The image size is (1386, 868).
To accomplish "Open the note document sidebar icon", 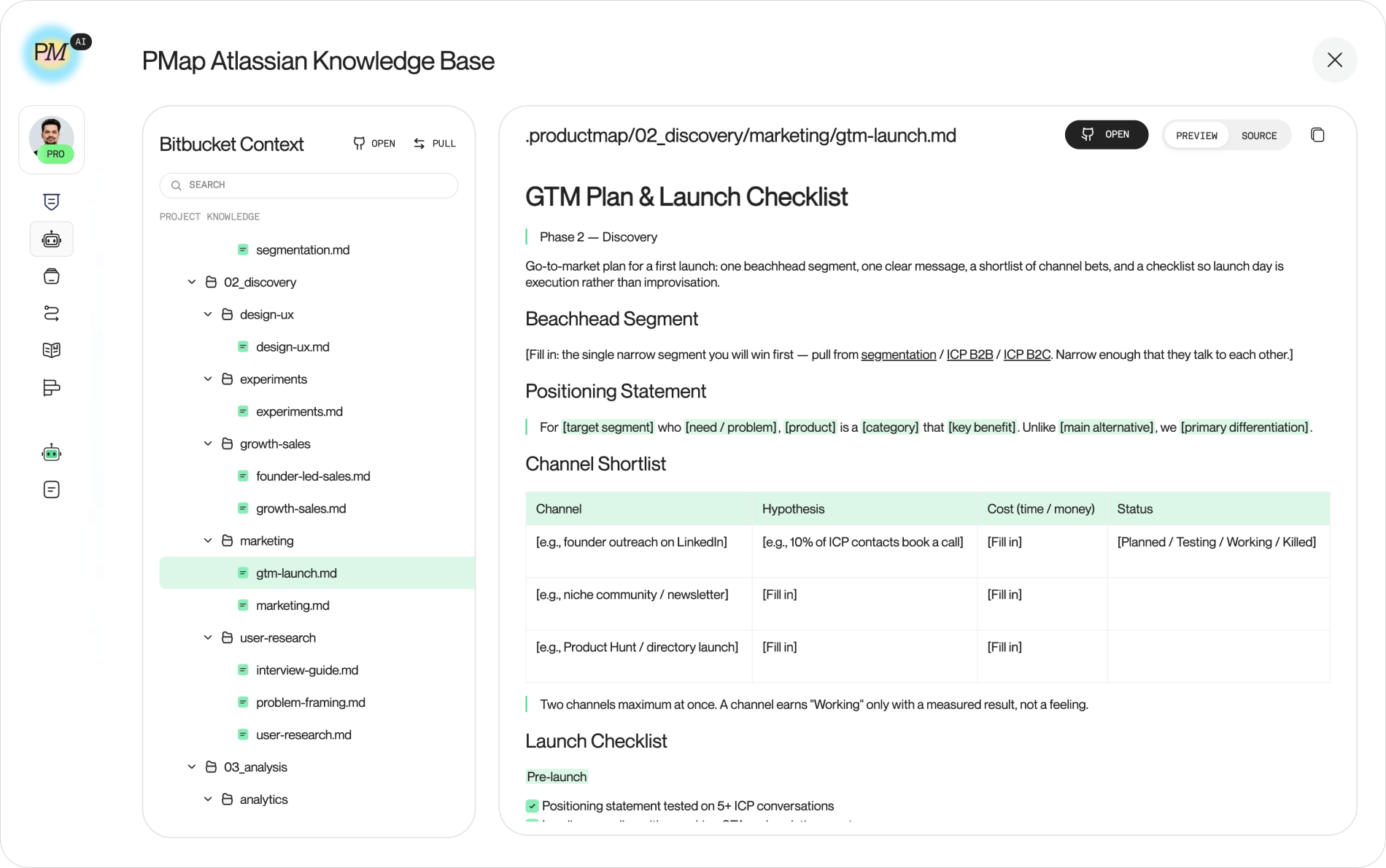I will click(51, 489).
